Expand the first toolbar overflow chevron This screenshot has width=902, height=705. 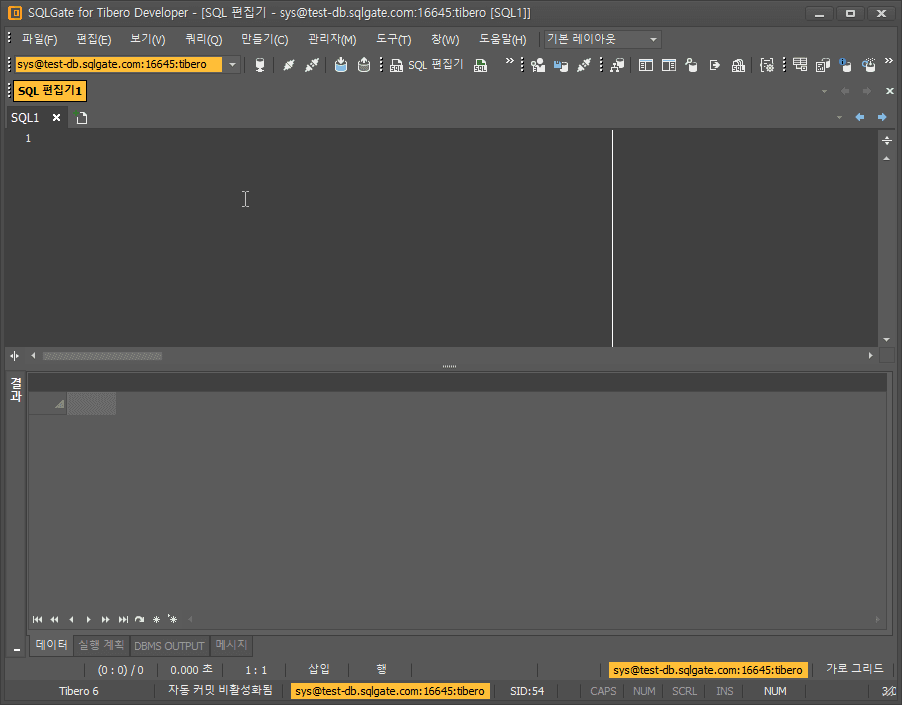pos(509,61)
